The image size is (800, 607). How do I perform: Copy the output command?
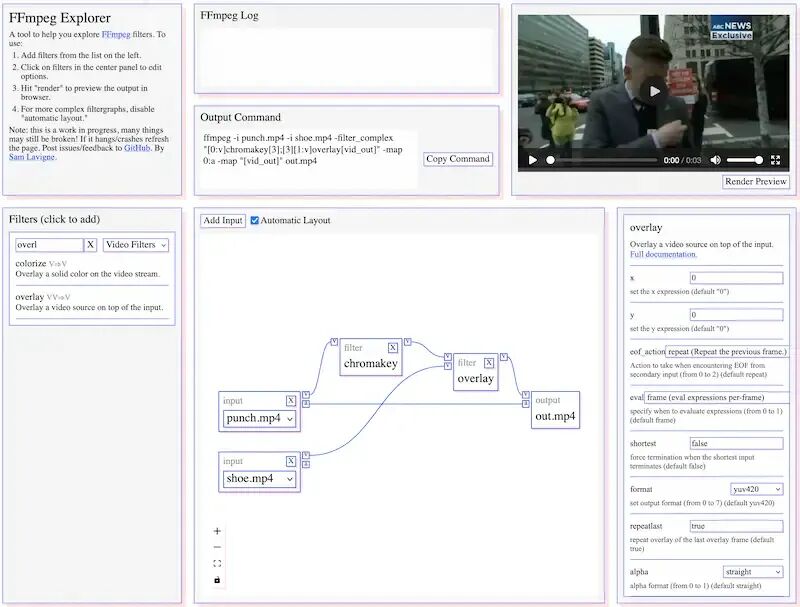coord(458,159)
